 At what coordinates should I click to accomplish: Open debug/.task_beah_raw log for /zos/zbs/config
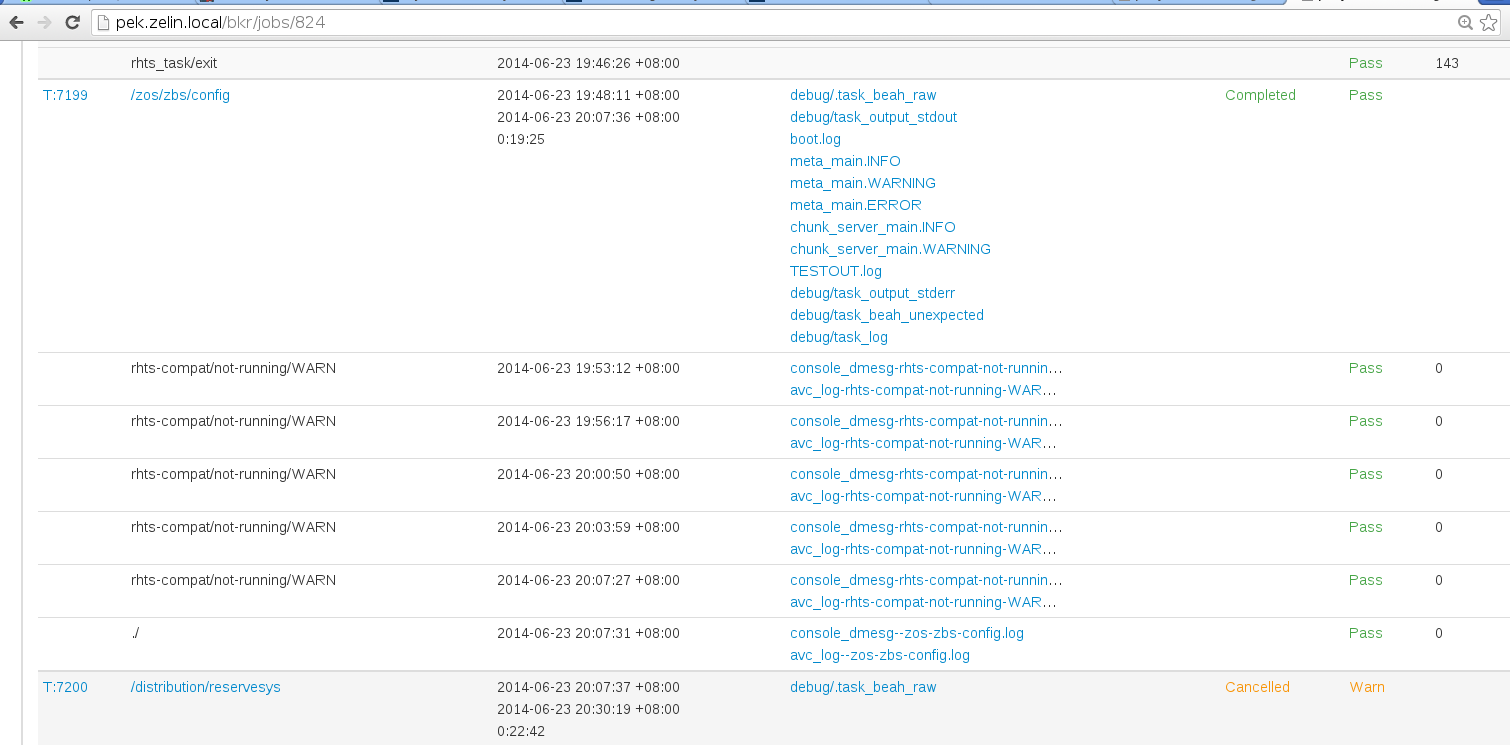tap(863, 95)
